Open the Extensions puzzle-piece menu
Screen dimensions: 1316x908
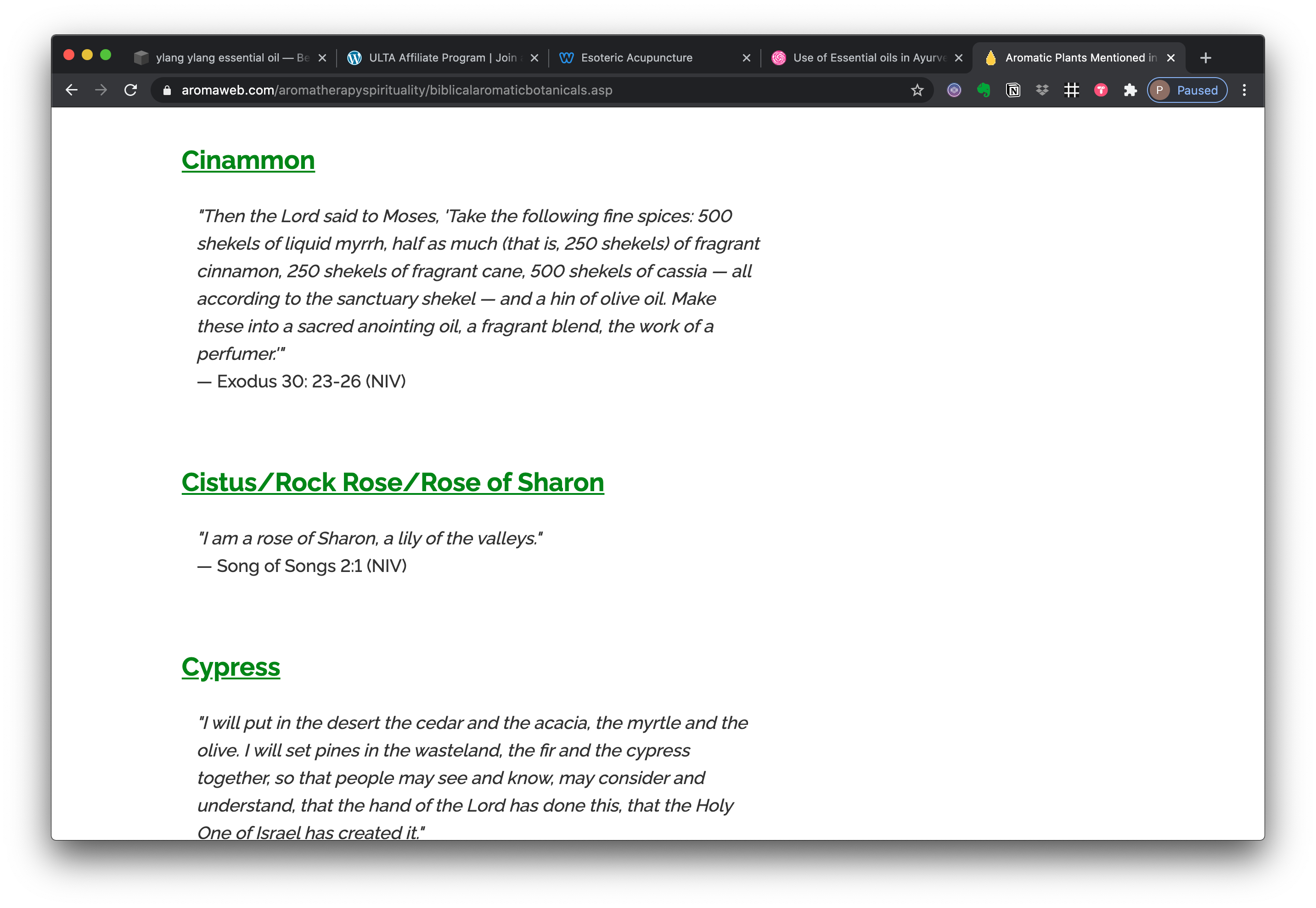pyautogui.click(x=1130, y=90)
